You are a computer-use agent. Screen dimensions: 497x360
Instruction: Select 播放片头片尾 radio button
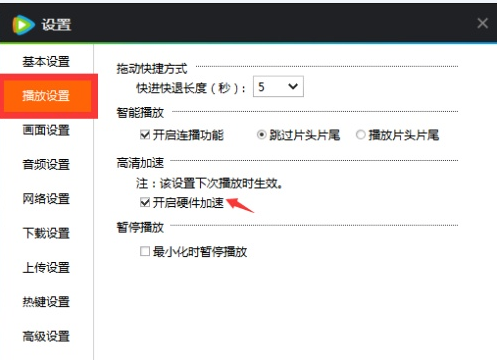[x=361, y=135]
